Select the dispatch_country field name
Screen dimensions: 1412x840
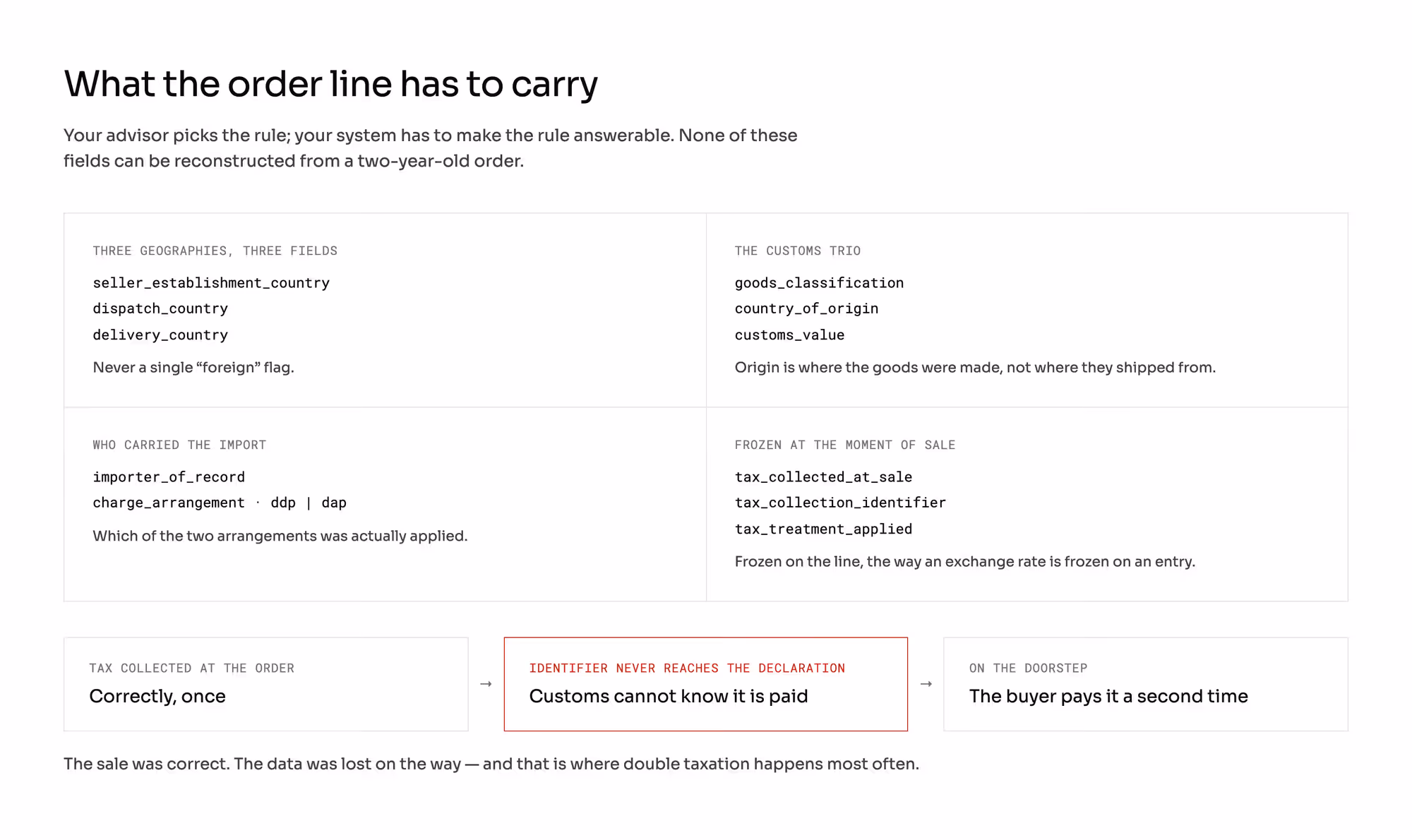pyautogui.click(x=160, y=308)
